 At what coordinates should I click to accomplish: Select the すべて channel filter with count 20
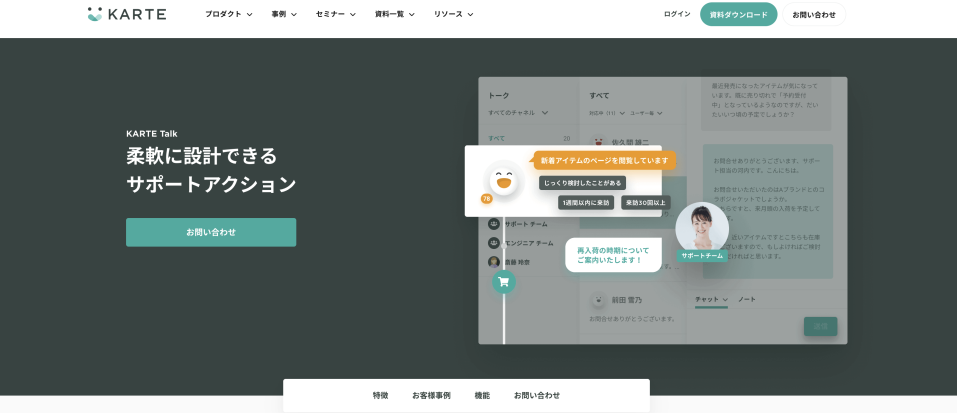pos(529,138)
